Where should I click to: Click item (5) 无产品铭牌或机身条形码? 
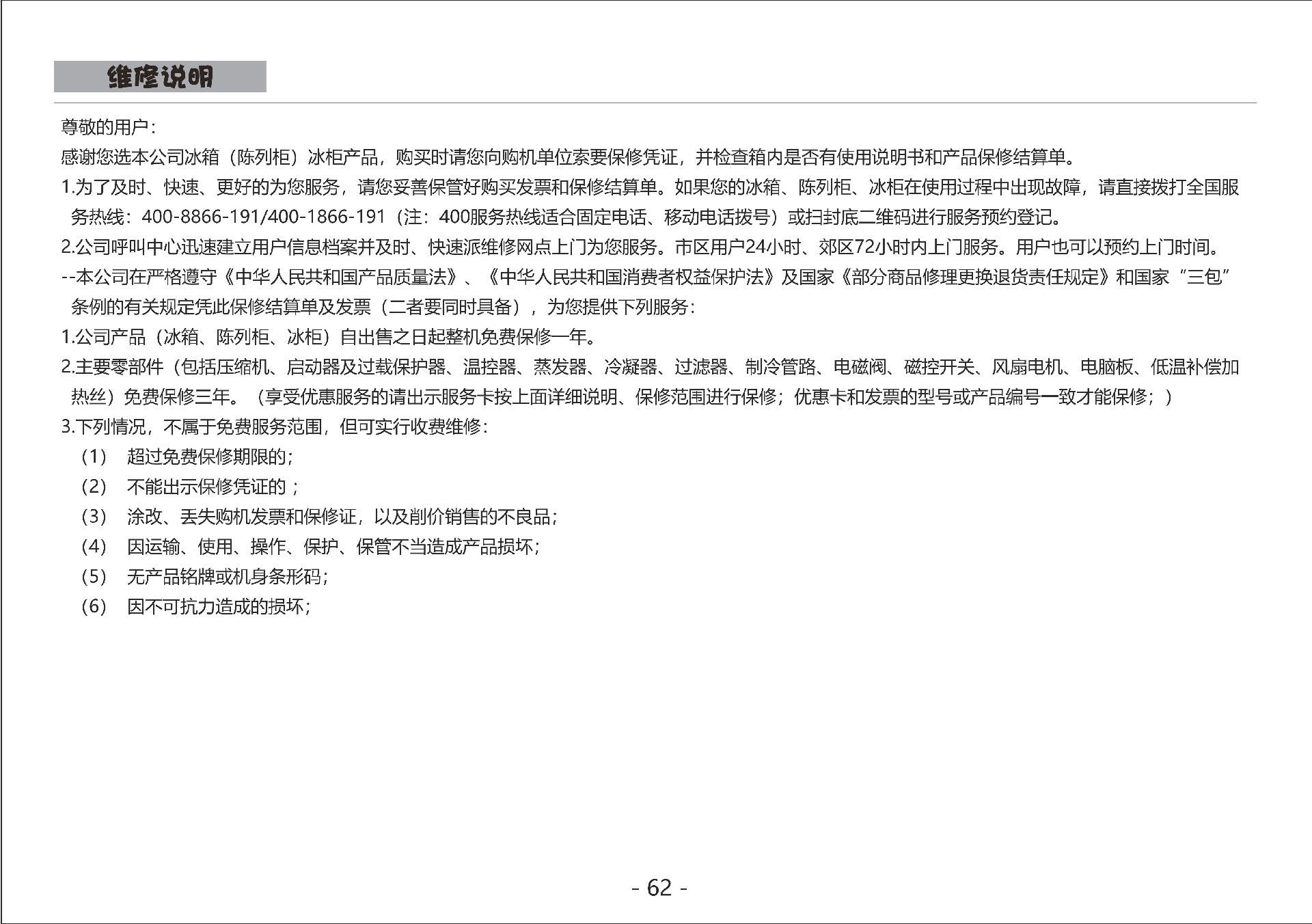(x=227, y=577)
